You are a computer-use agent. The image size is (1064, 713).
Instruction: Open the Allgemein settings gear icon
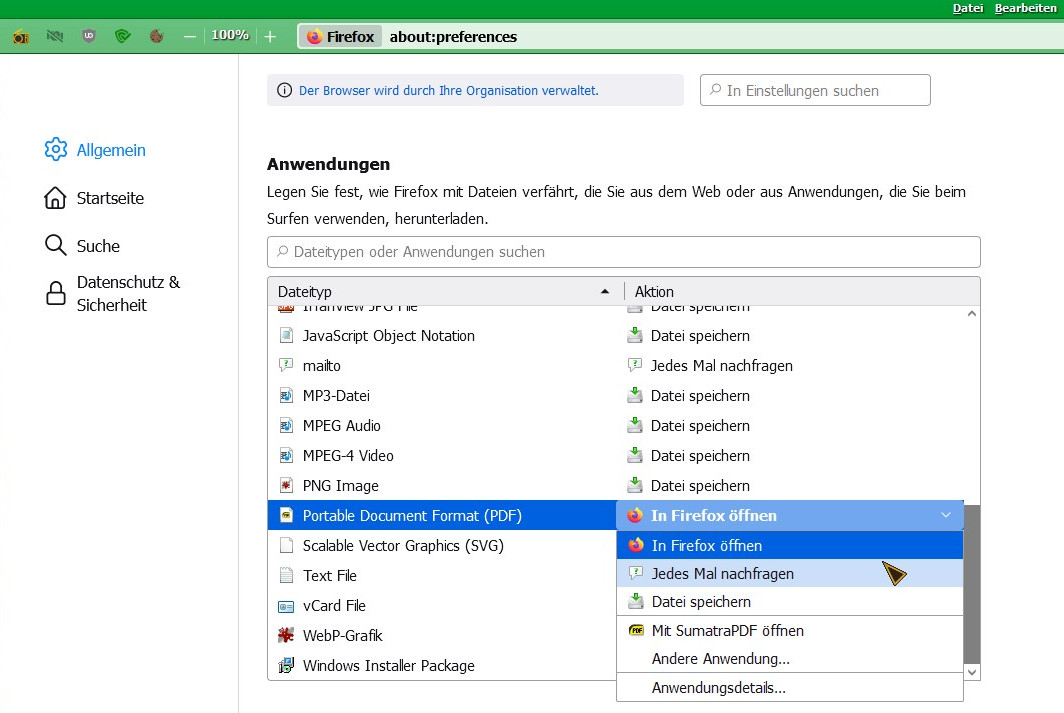click(55, 150)
